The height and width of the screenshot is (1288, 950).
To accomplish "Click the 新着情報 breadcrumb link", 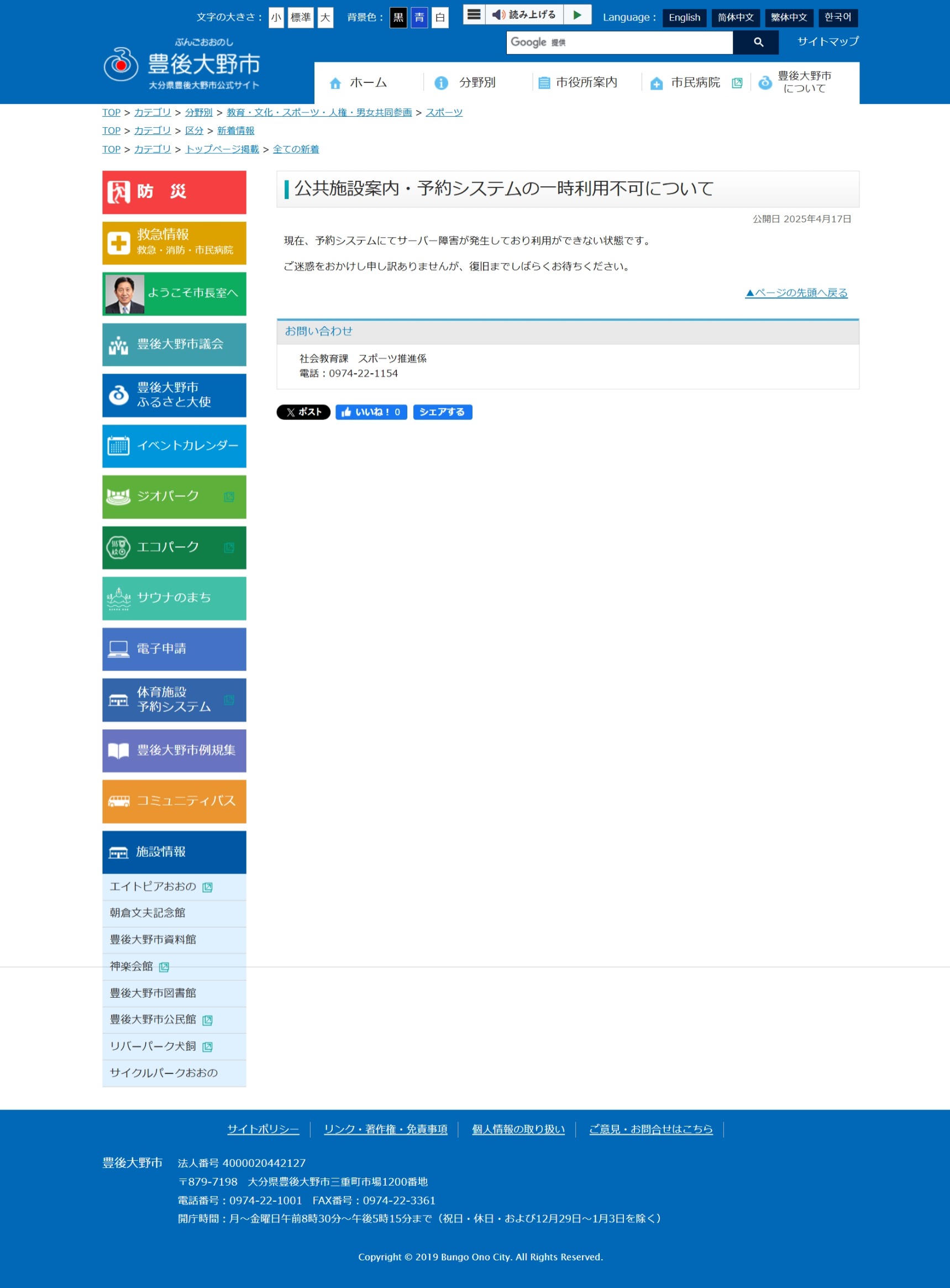I will [x=236, y=131].
